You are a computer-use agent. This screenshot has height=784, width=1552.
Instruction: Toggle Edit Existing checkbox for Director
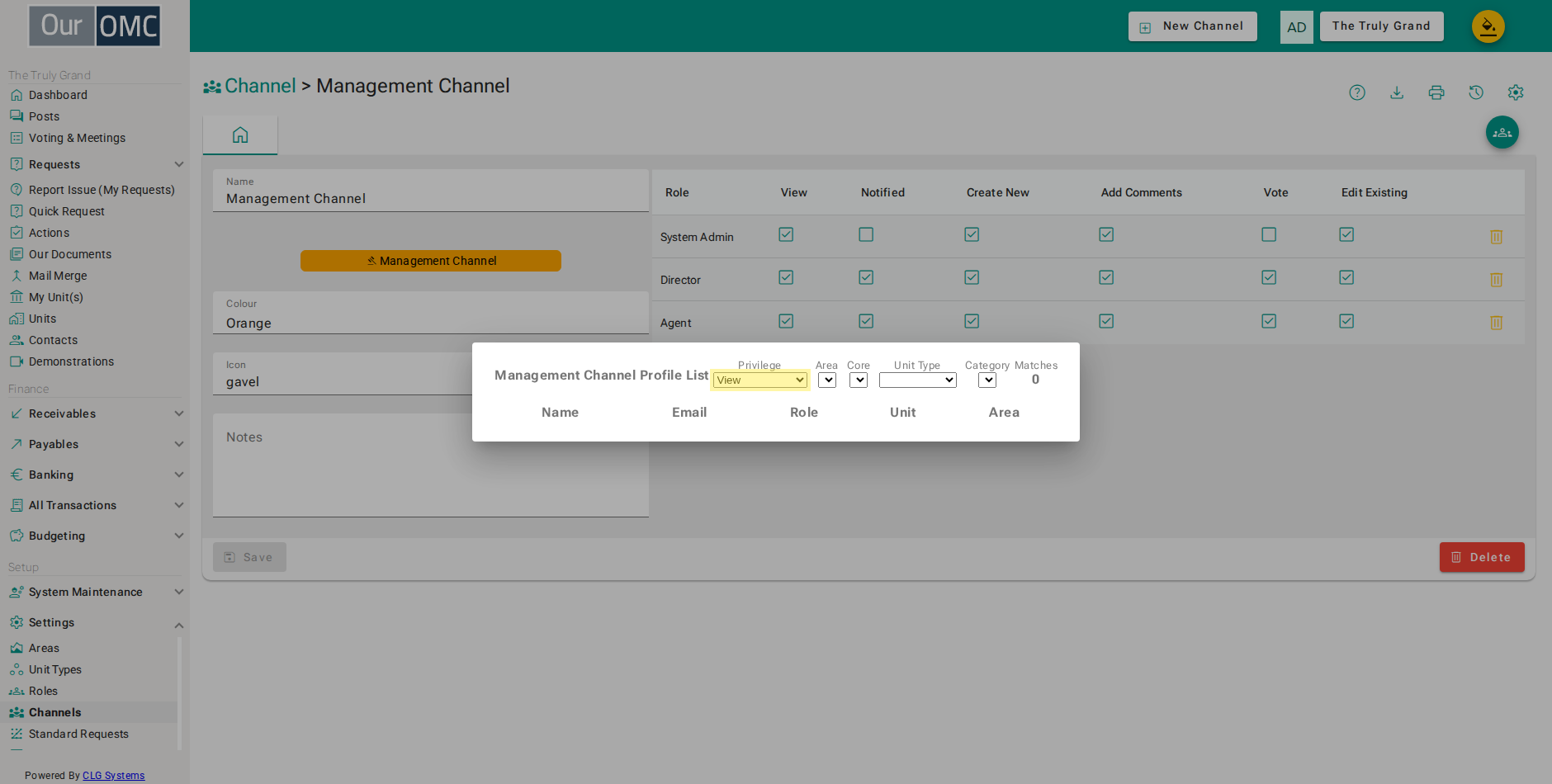pos(1346,277)
